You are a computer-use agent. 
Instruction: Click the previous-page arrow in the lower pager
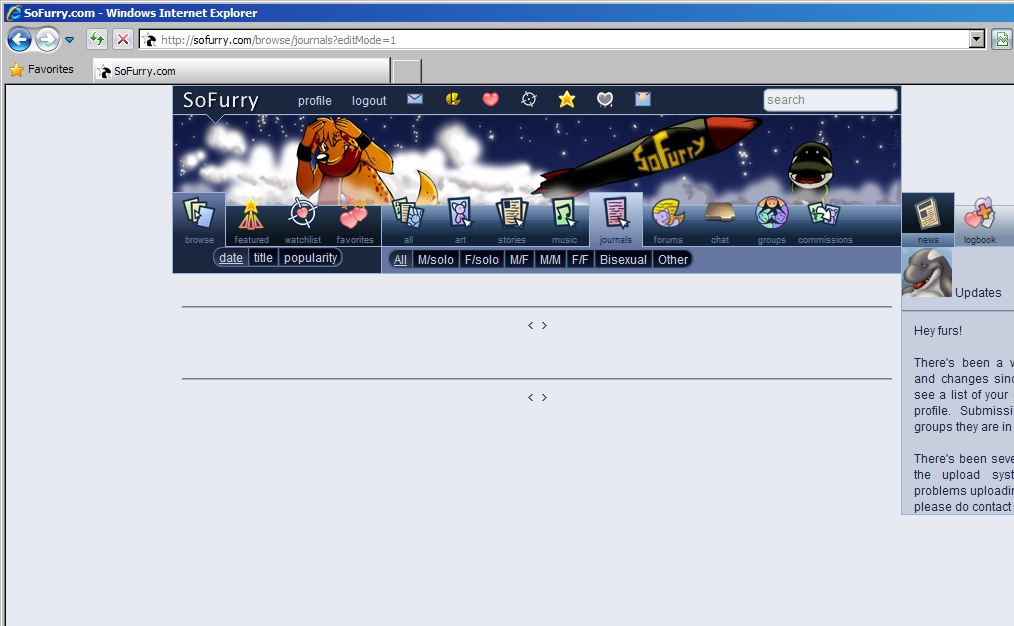[530, 397]
